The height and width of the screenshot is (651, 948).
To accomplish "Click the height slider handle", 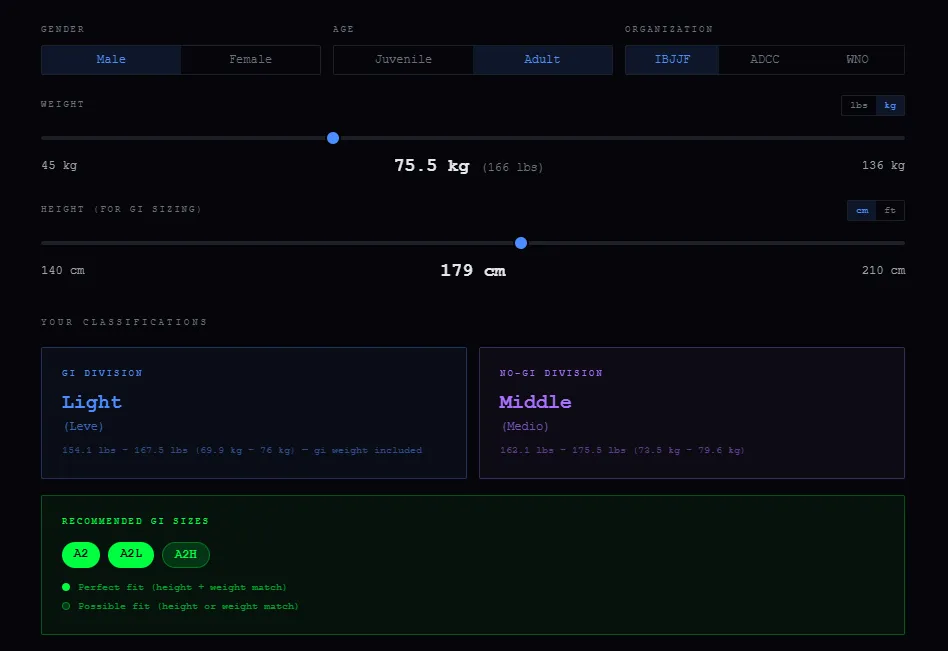I will point(521,243).
